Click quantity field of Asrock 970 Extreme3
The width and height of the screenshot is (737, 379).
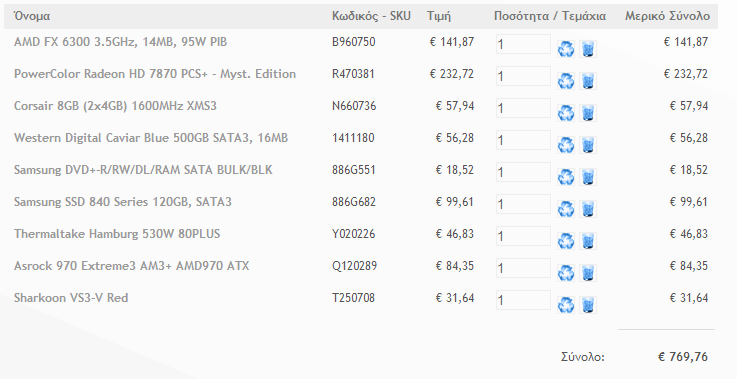[523, 268]
